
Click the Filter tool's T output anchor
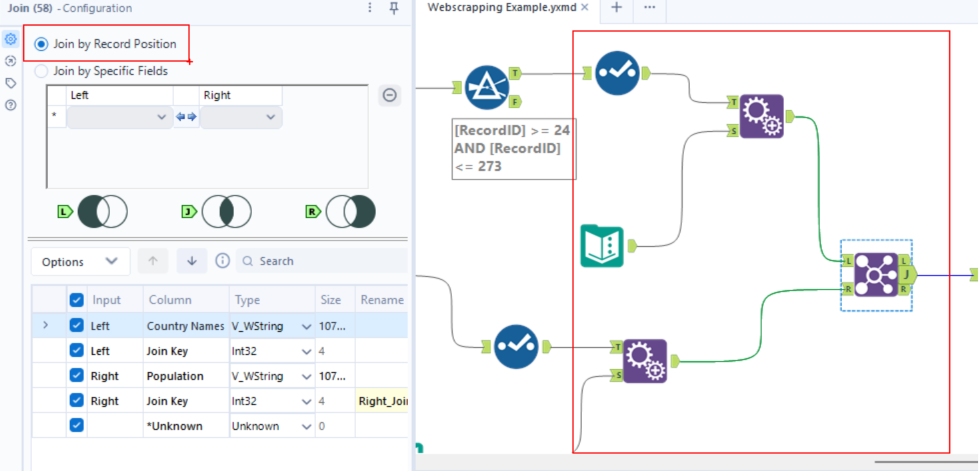[516, 72]
